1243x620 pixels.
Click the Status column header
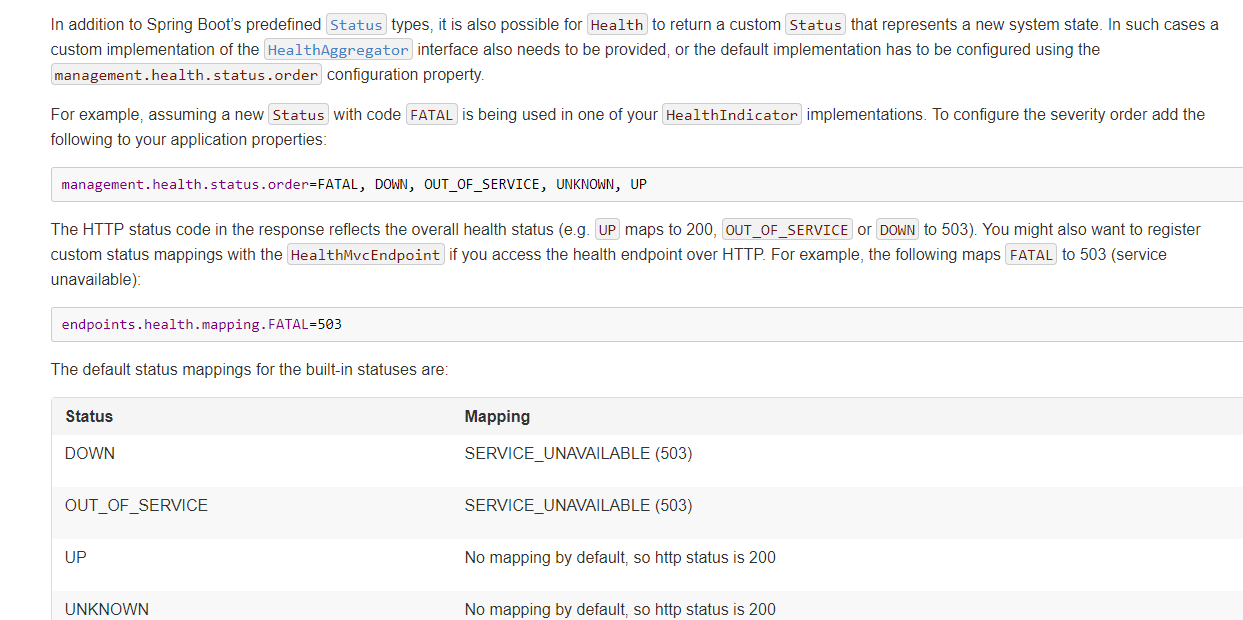click(x=89, y=416)
